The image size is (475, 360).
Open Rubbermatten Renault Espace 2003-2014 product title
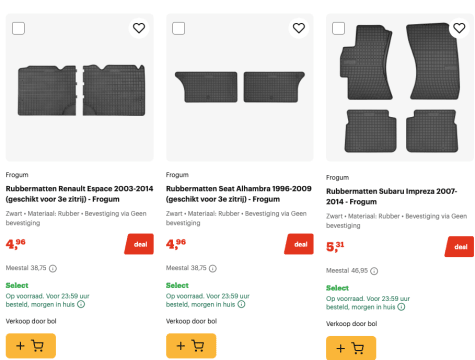pyautogui.click(x=79, y=194)
